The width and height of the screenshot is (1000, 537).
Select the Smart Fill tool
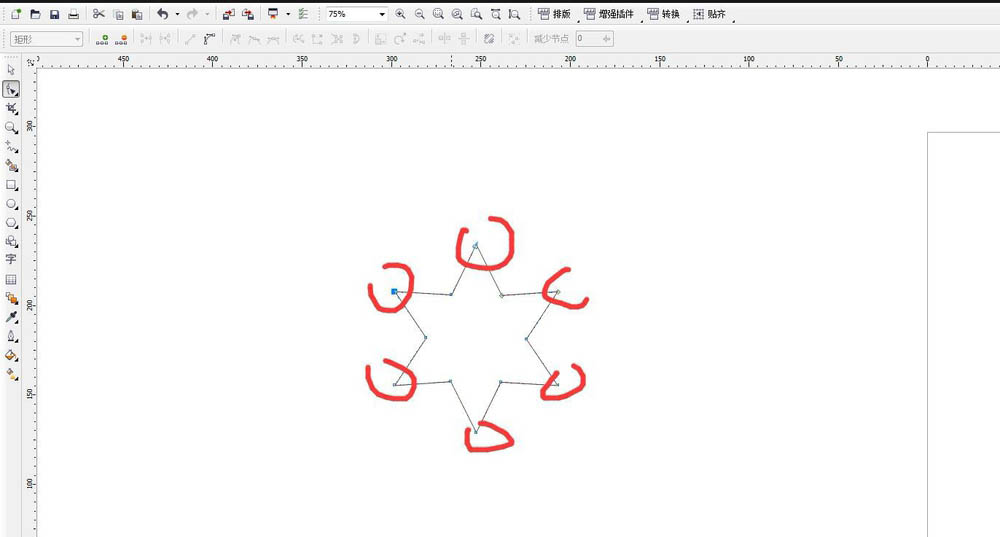tap(11, 166)
